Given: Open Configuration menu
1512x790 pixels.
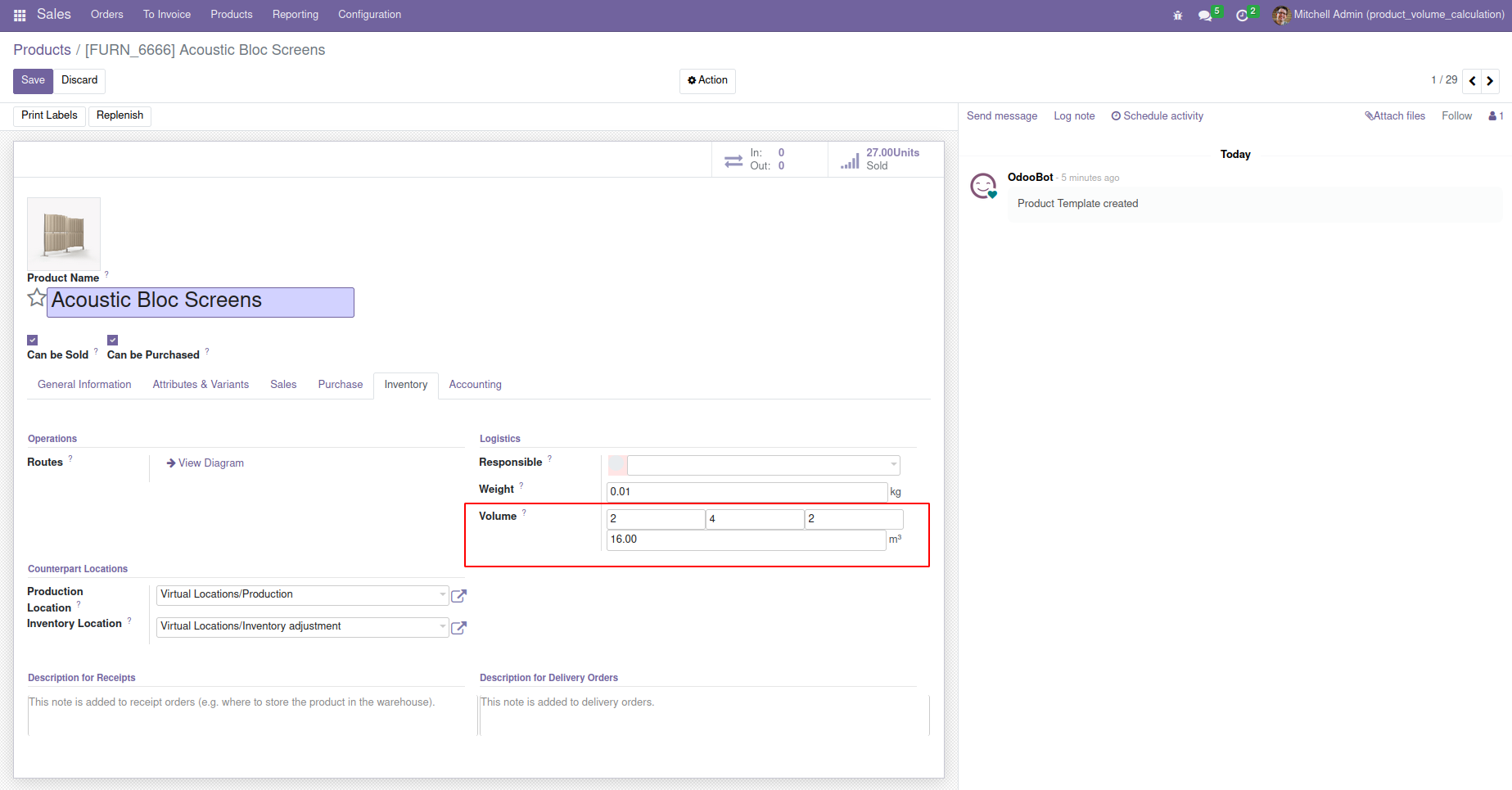Looking at the screenshot, I should tap(370, 15).
